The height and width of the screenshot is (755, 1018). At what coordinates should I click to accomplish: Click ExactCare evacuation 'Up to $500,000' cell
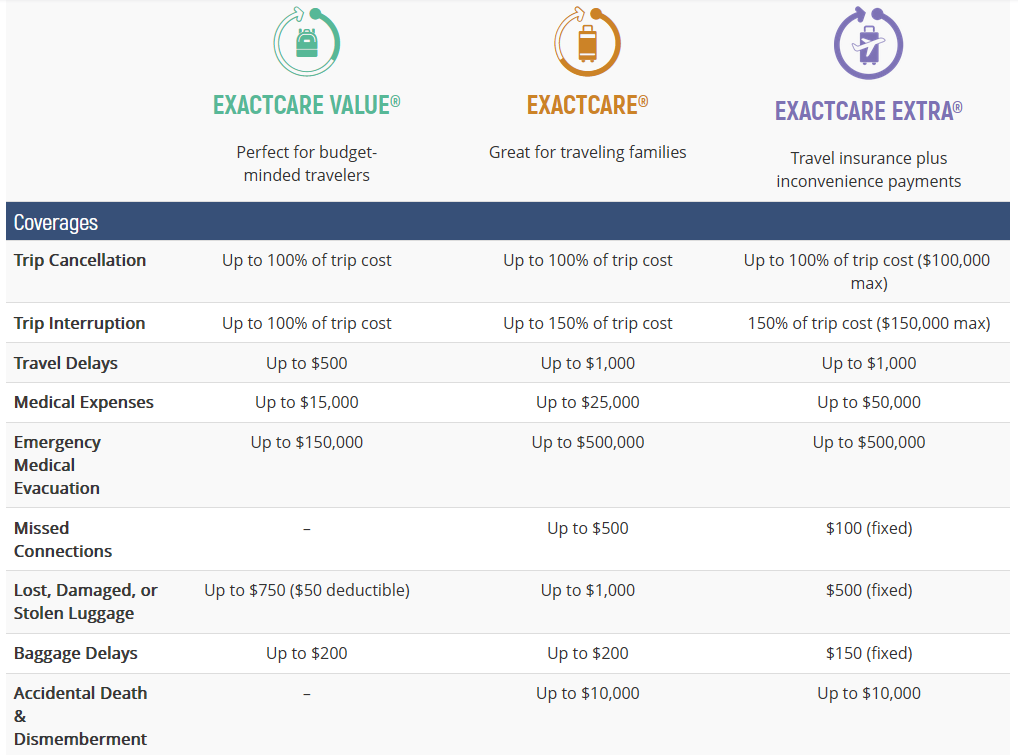588,443
